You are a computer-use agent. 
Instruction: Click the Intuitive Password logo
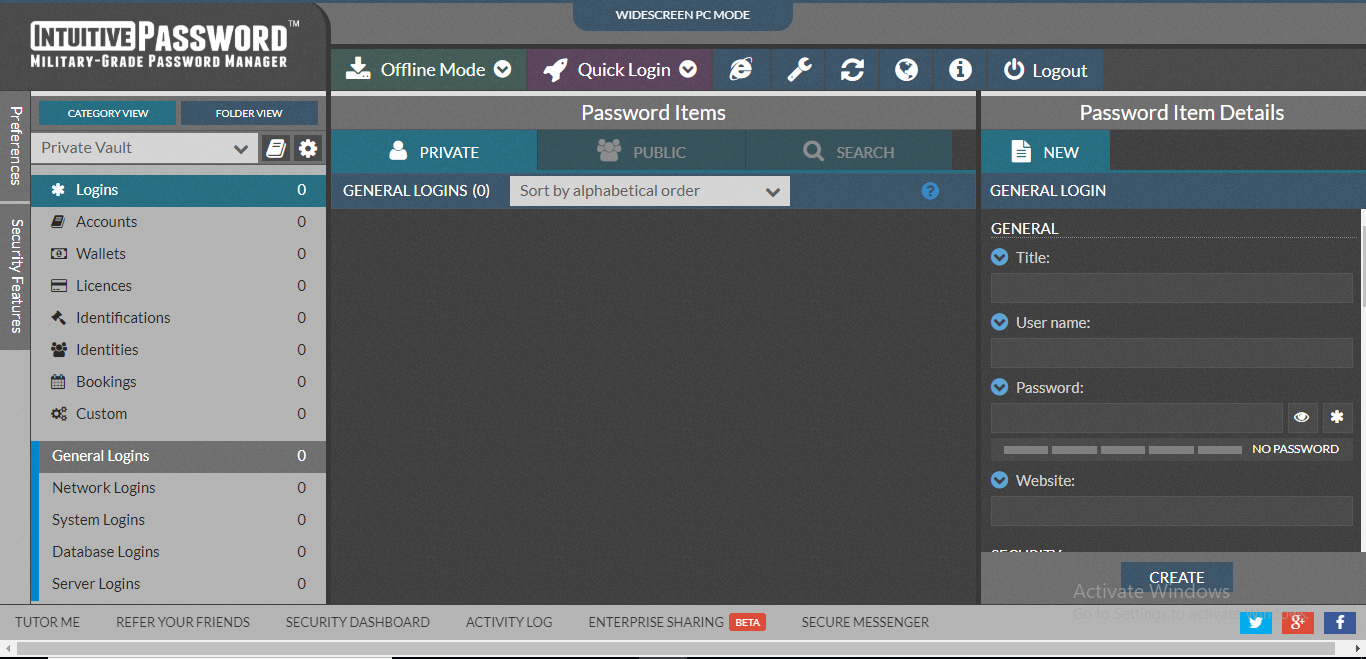pos(164,46)
